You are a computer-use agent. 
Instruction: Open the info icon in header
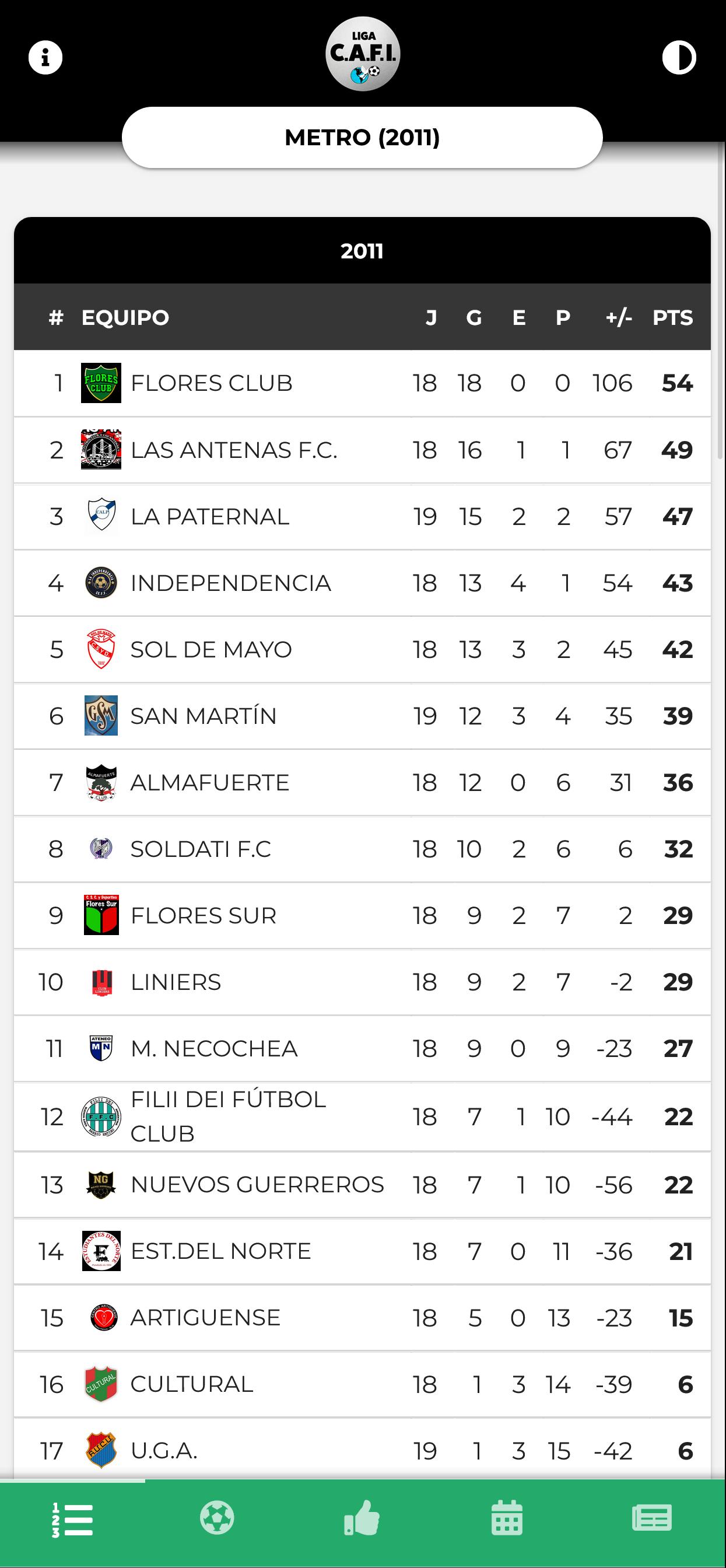click(45, 58)
